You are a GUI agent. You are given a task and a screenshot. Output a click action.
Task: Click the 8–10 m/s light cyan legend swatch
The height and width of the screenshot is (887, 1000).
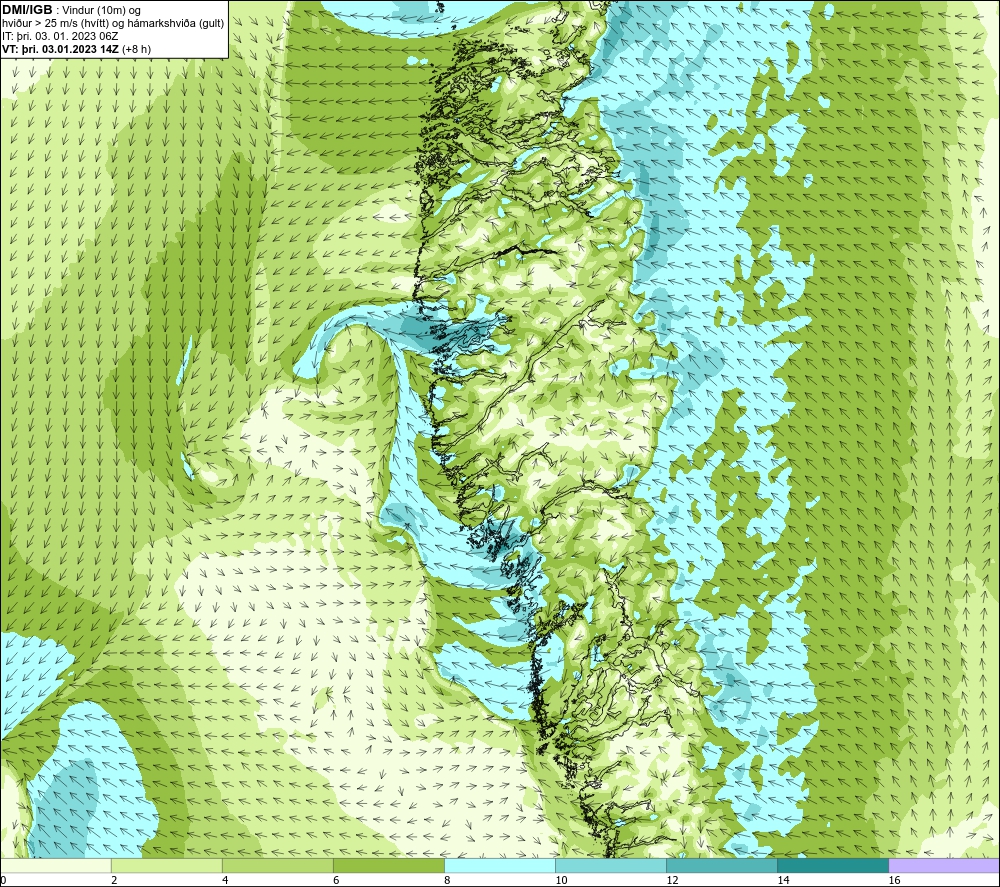click(500, 865)
